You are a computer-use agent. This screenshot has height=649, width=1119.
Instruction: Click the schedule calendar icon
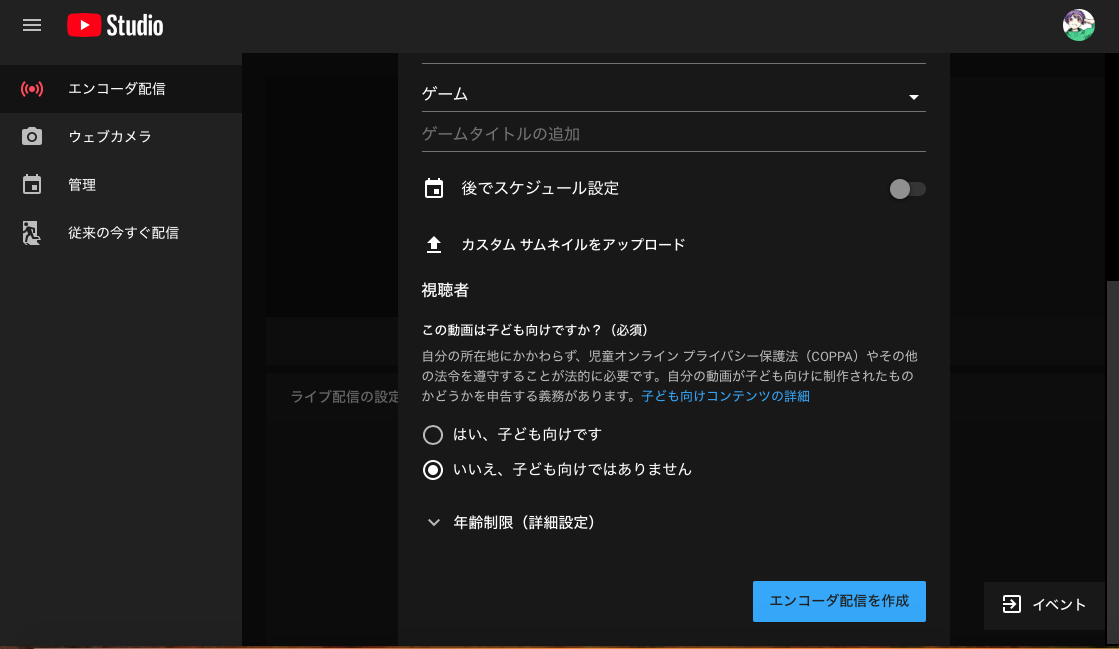coord(433,188)
